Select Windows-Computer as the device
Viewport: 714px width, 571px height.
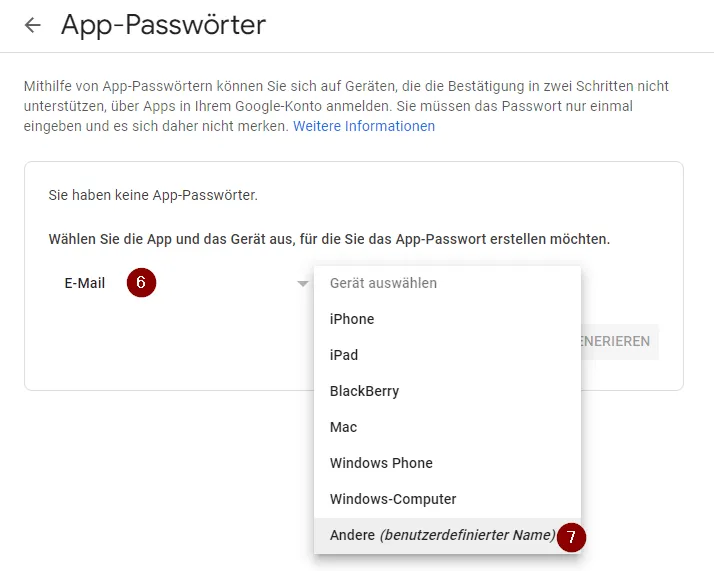pyautogui.click(x=393, y=499)
